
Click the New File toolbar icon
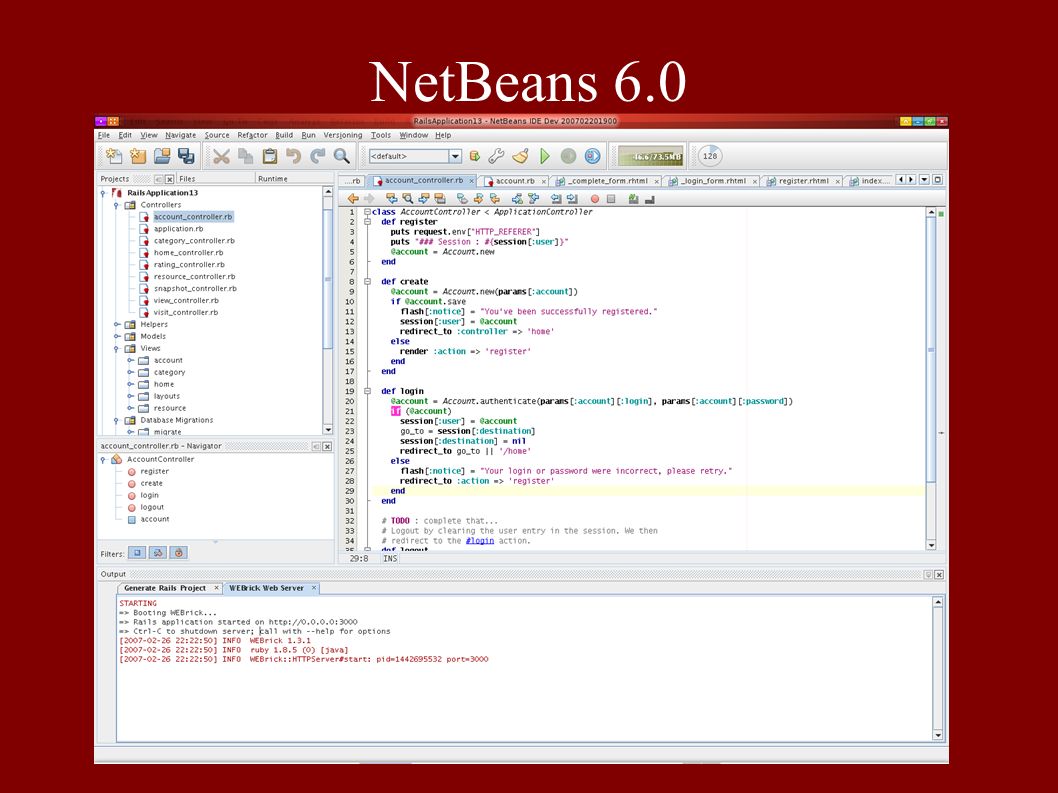point(138,156)
